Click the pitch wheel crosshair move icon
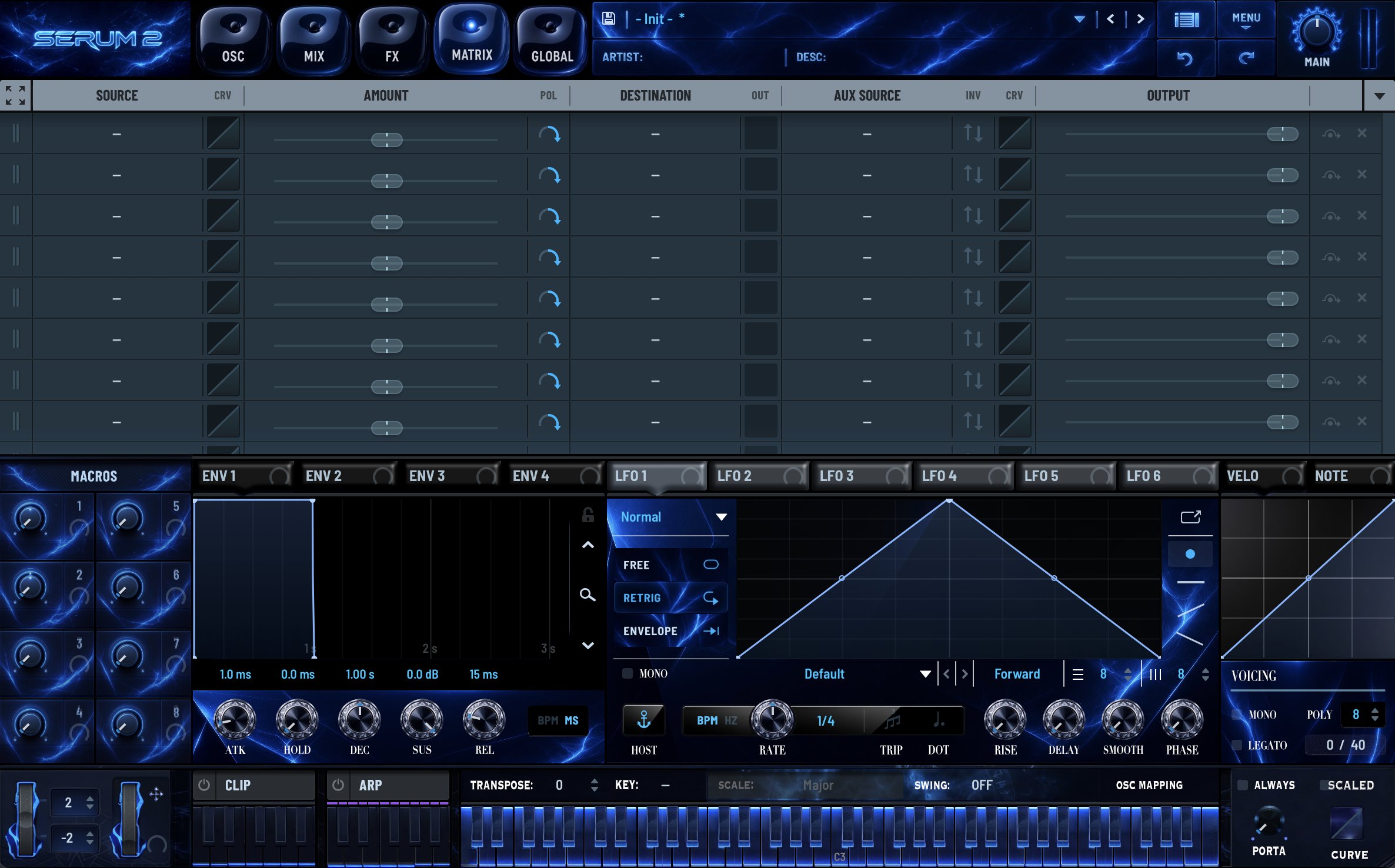 coord(156,794)
